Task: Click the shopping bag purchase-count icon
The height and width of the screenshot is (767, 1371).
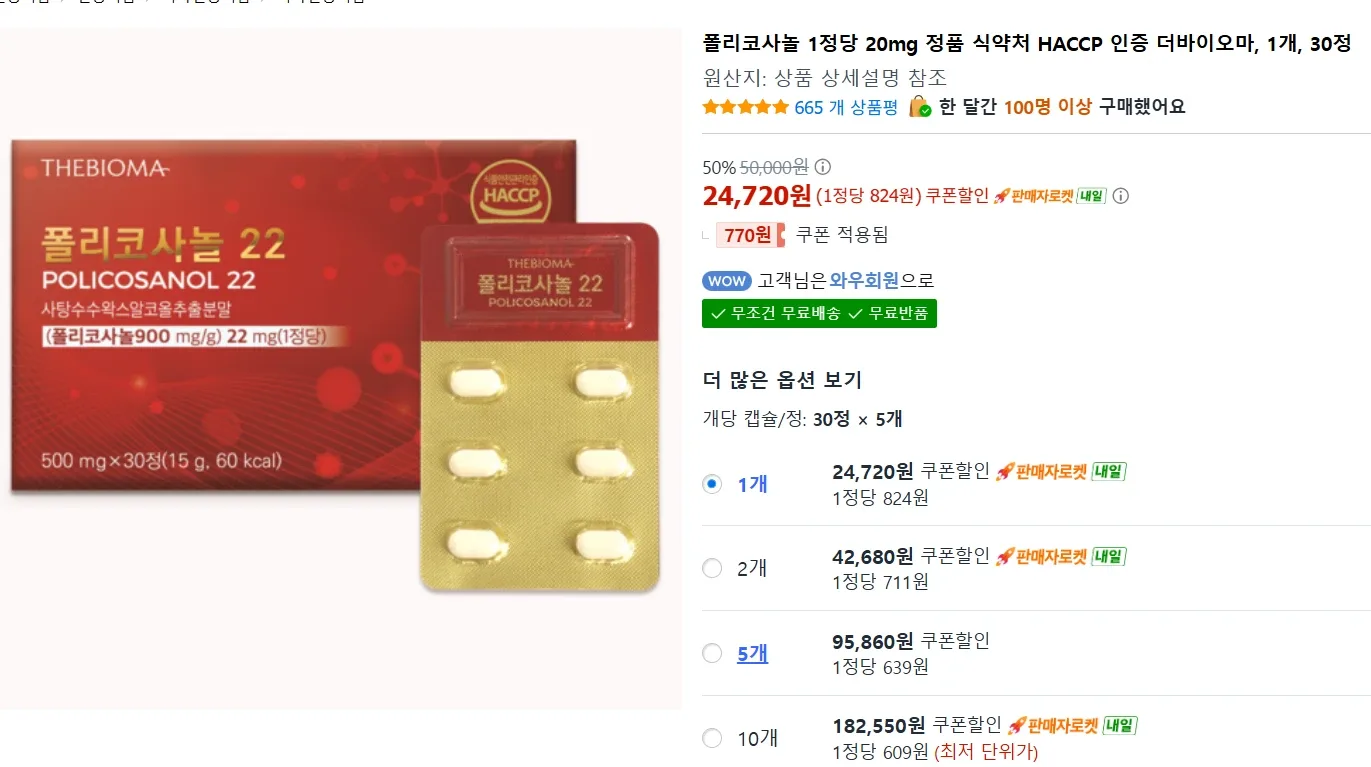Action: point(920,107)
